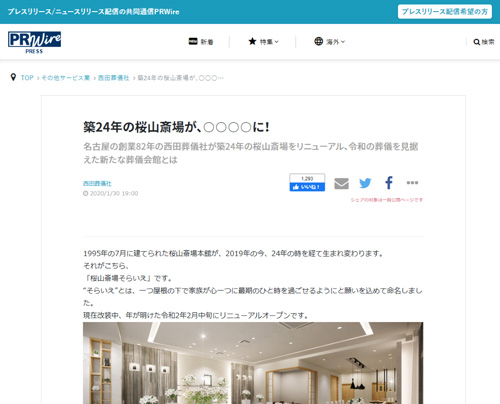500x404 pixels.
Task: Click the プレスリリース配信希望の方 button
Action: click(x=445, y=12)
